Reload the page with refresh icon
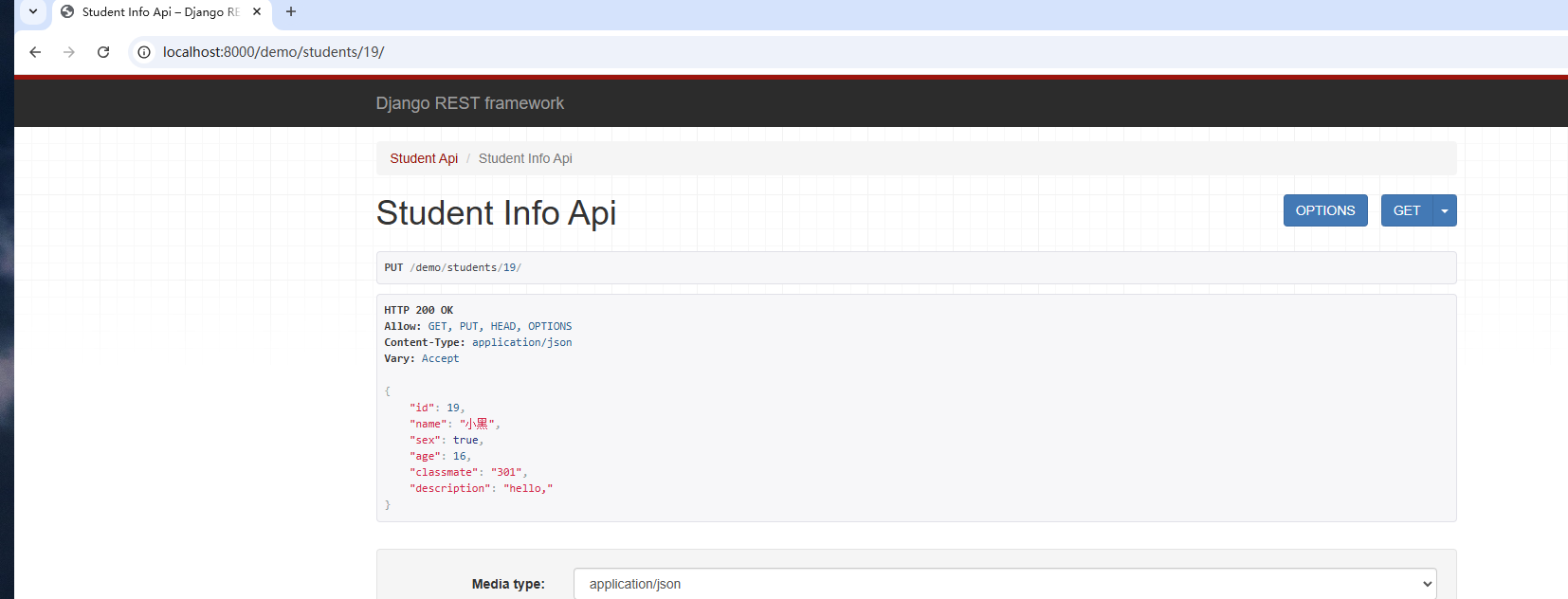1568x599 pixels. (103, 52)
